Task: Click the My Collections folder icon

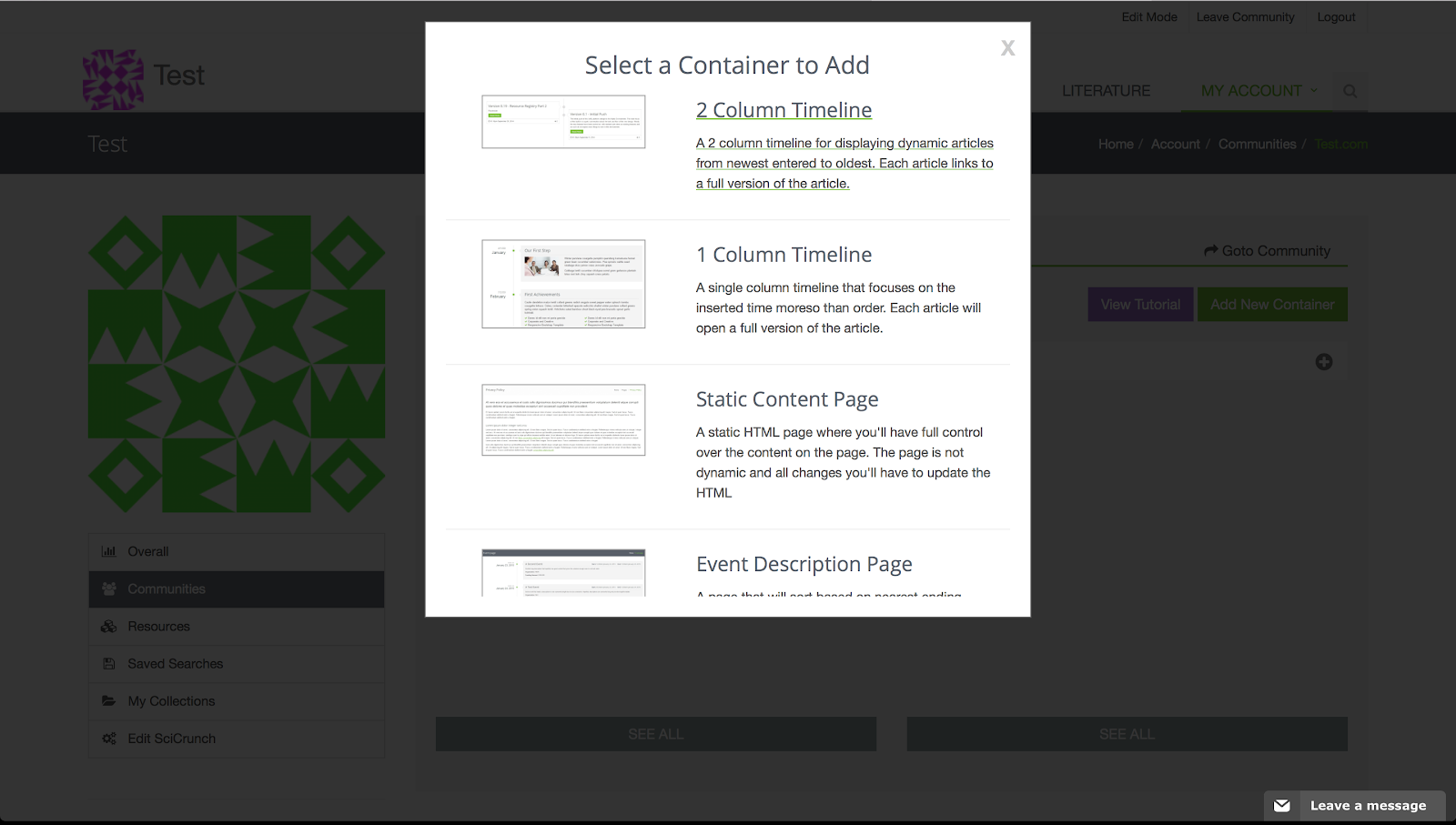Action: point(109,701)
